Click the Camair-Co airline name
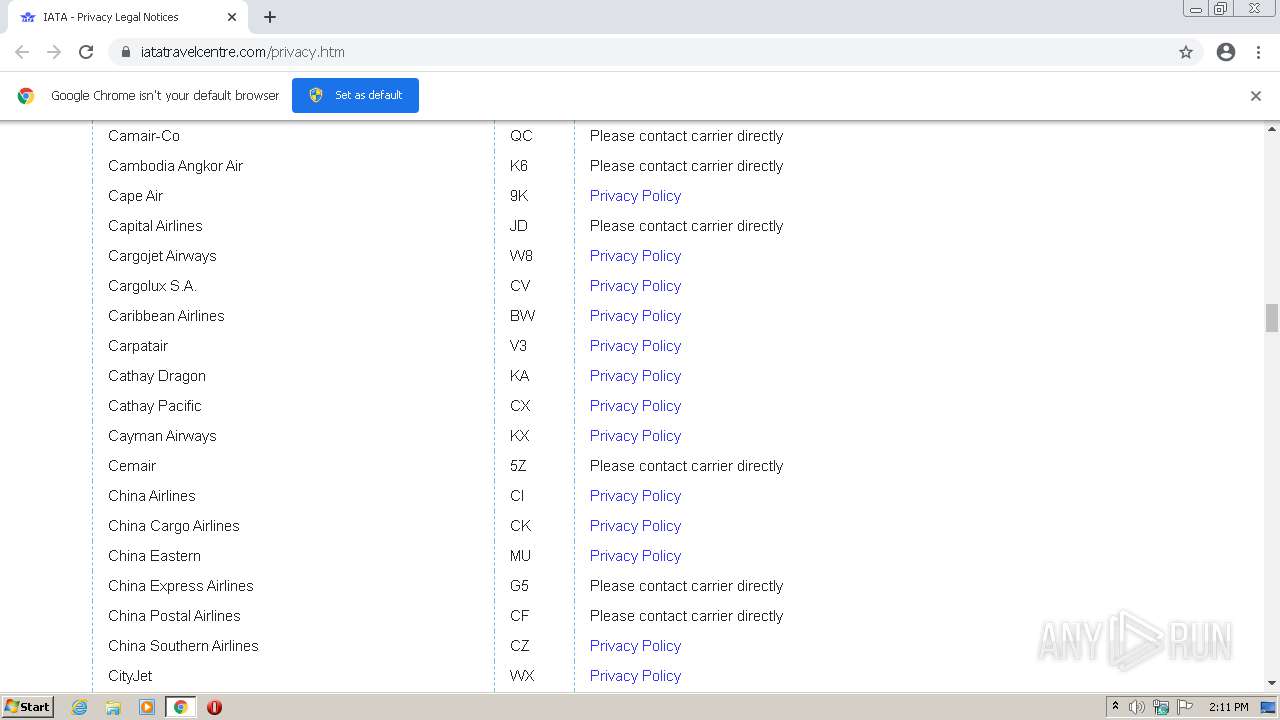1280x720 pixels. tap(144, 136)
